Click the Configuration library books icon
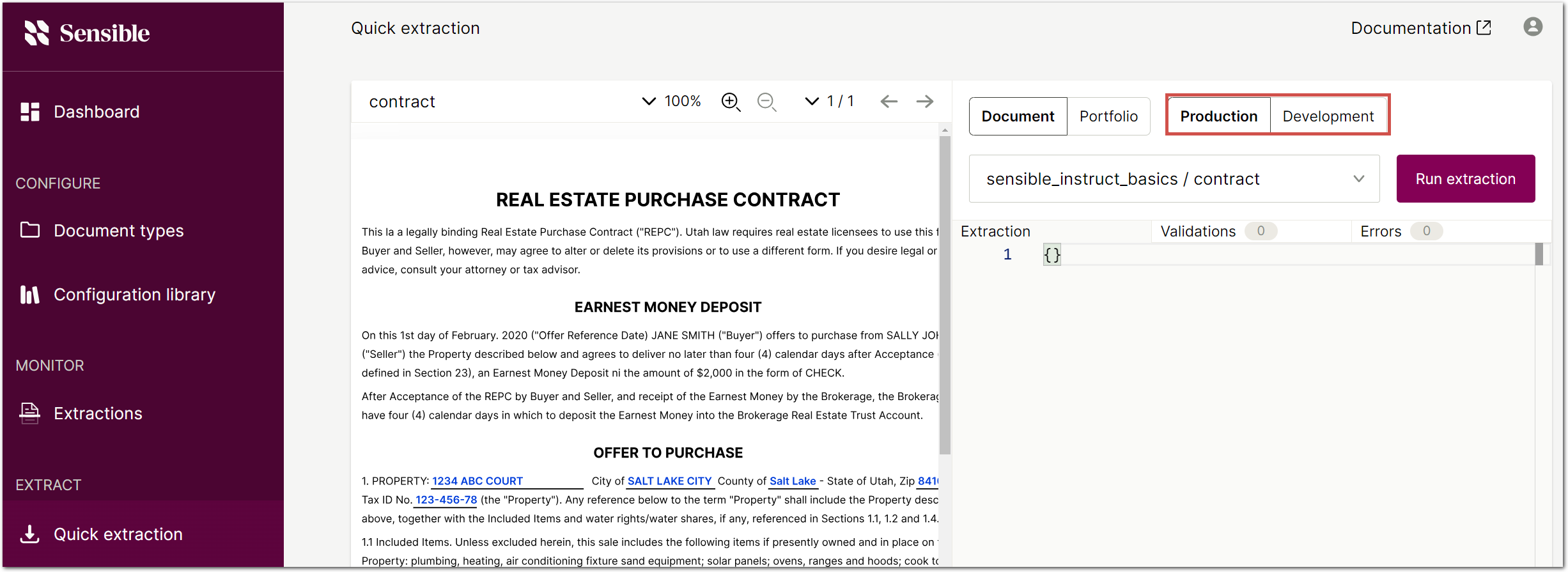This screenshot has height=572, width=1568. pyautogui.click(x=30, y=294)
